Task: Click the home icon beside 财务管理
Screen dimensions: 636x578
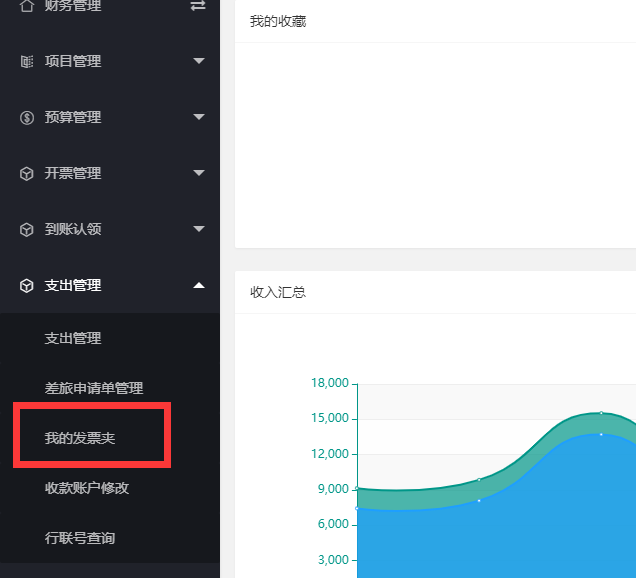Action: (x=27, y=6)
